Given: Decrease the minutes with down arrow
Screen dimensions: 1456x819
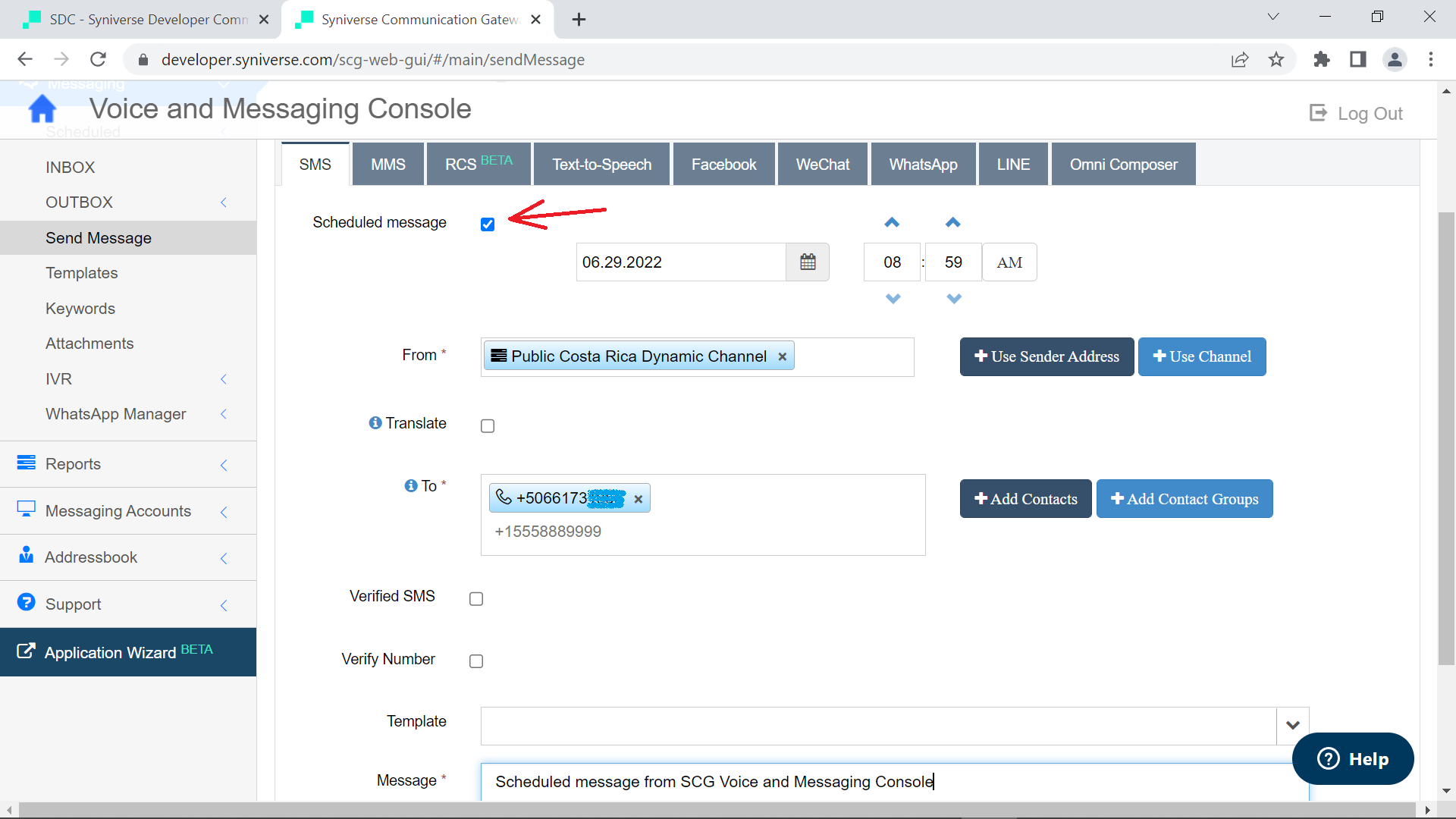Looking at the screenshot, I should [x=954, y=299].
